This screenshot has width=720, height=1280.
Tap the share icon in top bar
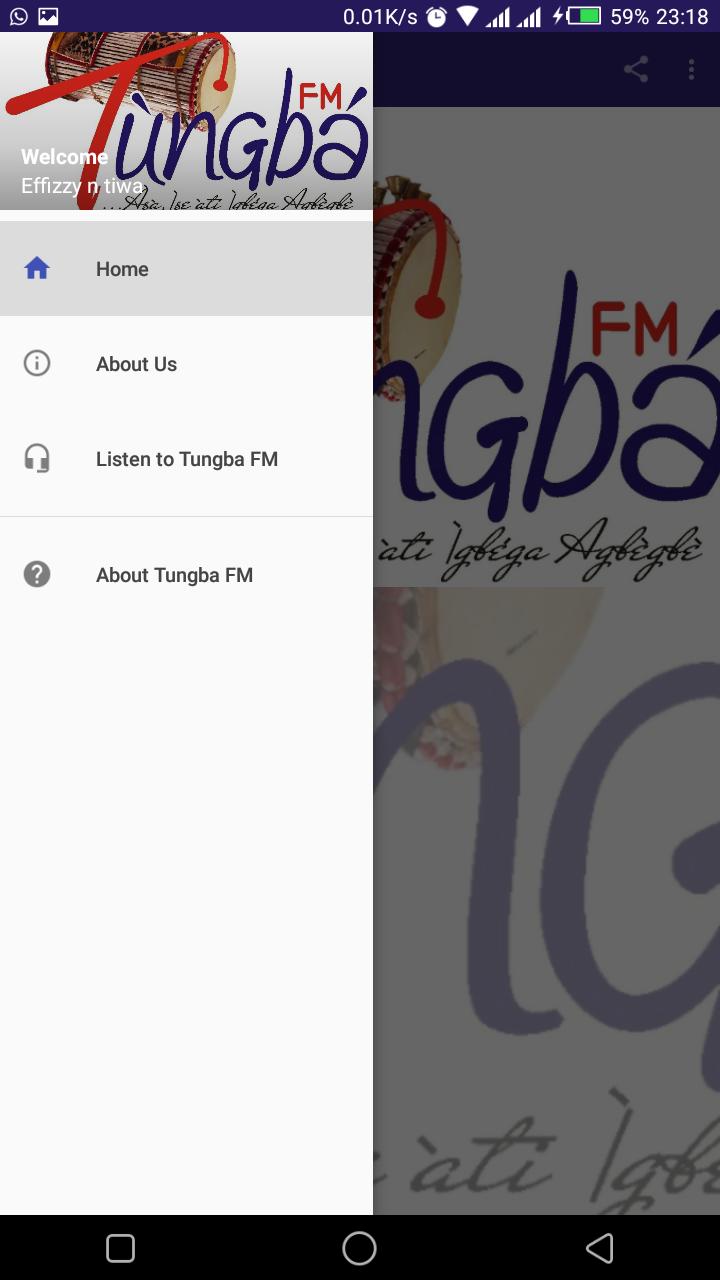636,69
